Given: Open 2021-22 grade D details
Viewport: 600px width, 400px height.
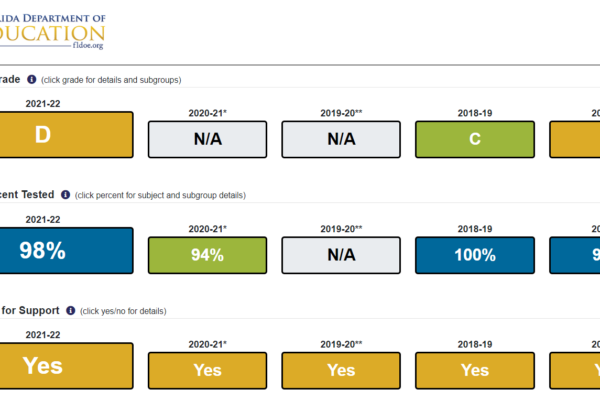Looking at the screenshot, I should tap(66, 135).
